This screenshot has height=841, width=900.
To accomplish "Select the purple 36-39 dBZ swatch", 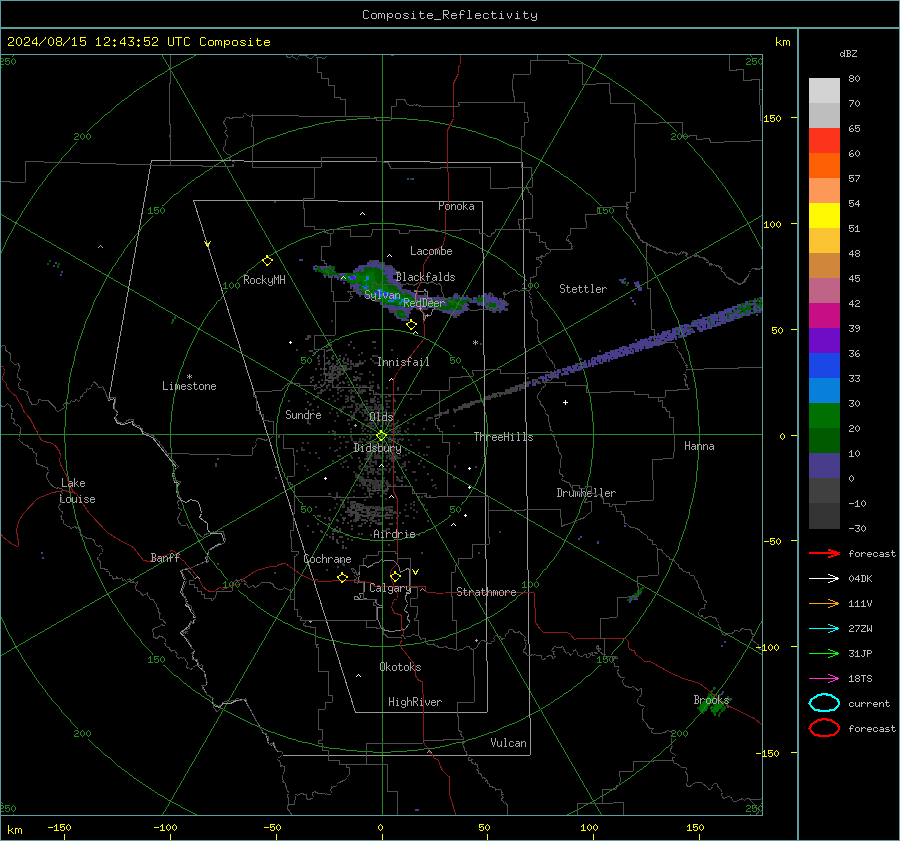I will coord(824,340).
